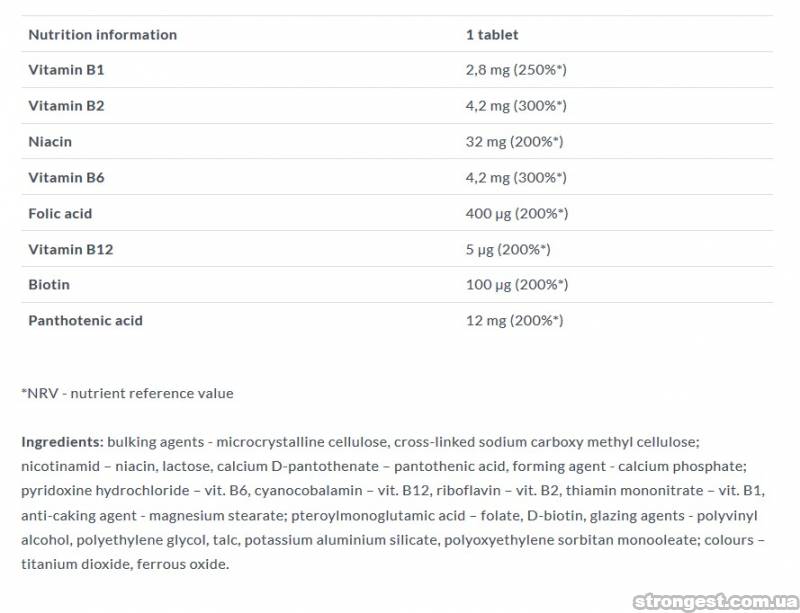Viewport: 800px width, 613px height.
Task: Click the '5 µg (200%*)' value
Action: coord(508,249)
